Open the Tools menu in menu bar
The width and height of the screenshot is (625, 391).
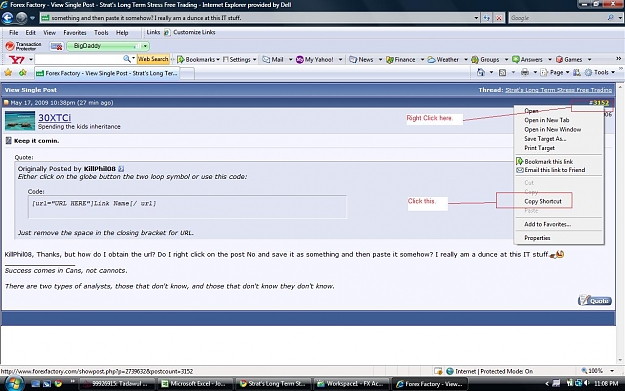tap(101, 33)
